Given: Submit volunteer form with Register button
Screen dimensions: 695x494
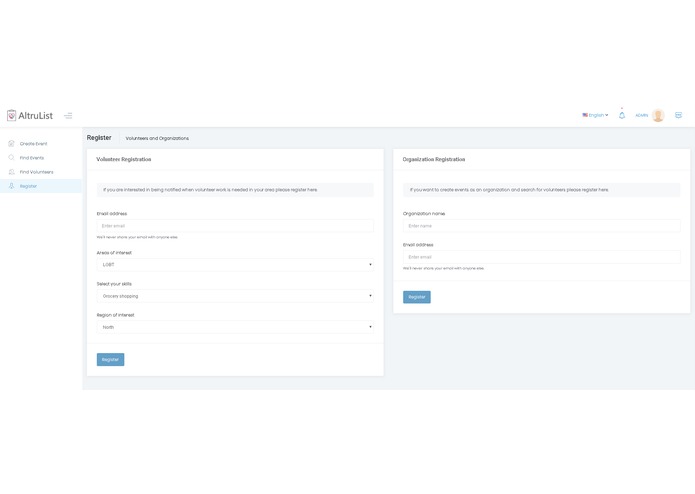Looking at the screenshot, I should point(110,359).
